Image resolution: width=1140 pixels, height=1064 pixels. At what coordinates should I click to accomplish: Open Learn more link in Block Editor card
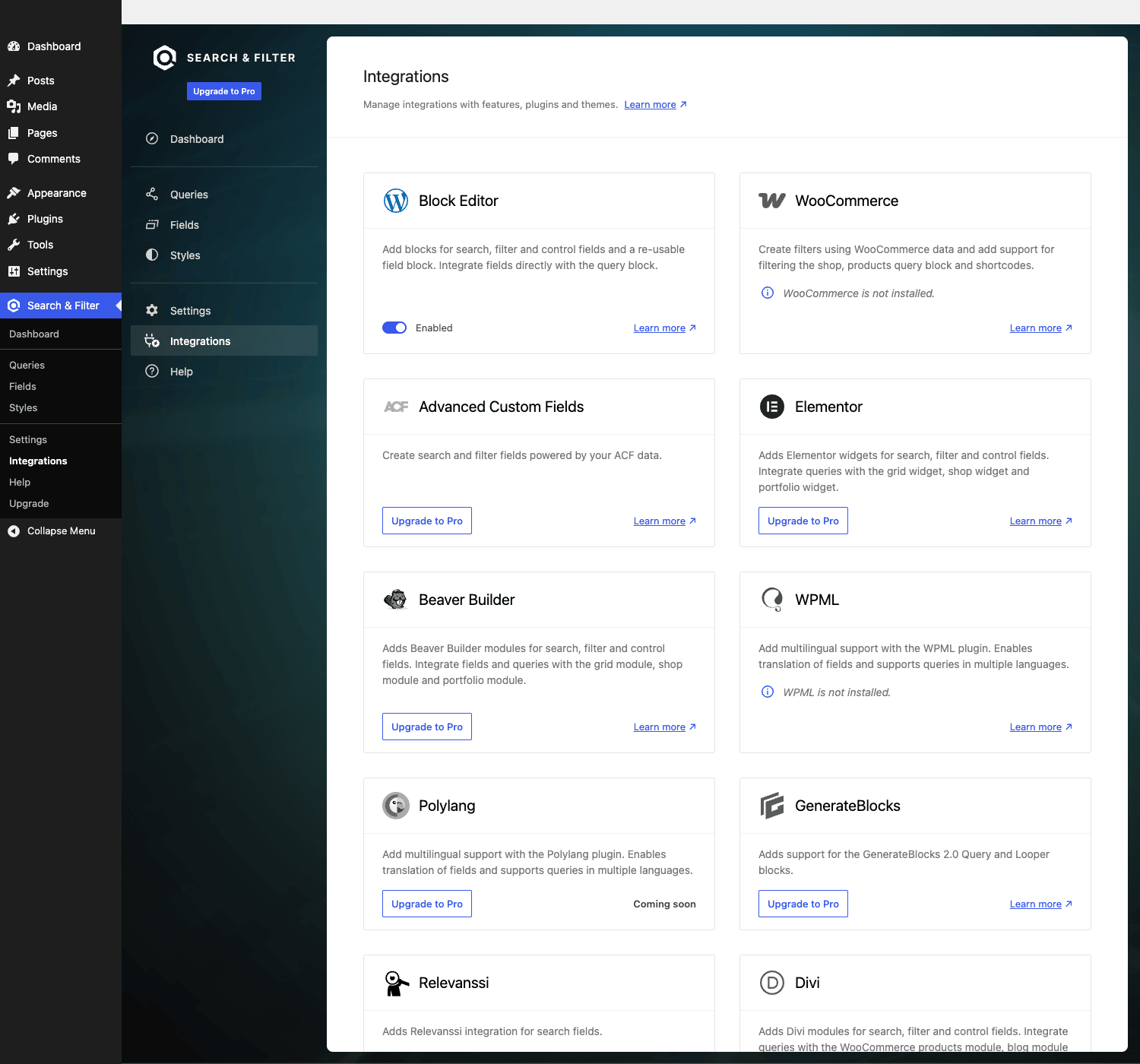(665, 328)
